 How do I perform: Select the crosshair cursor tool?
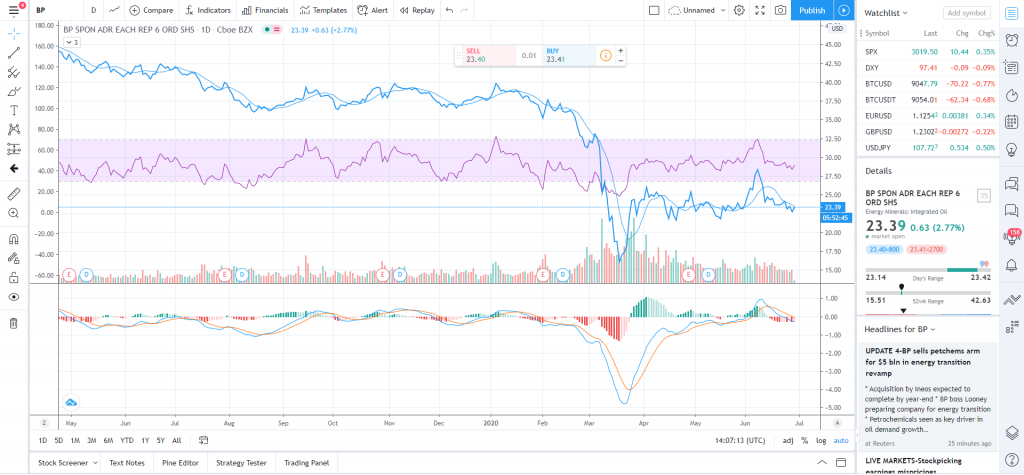coord(14,33)
